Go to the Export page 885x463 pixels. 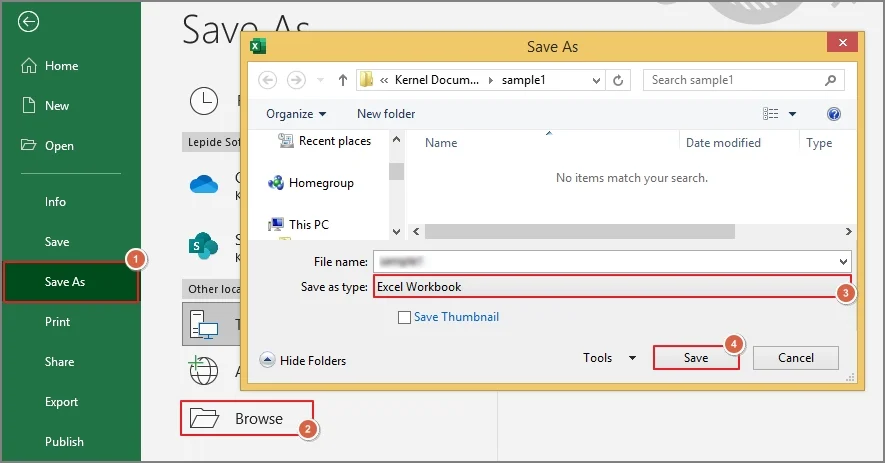(x=62, y=402)
